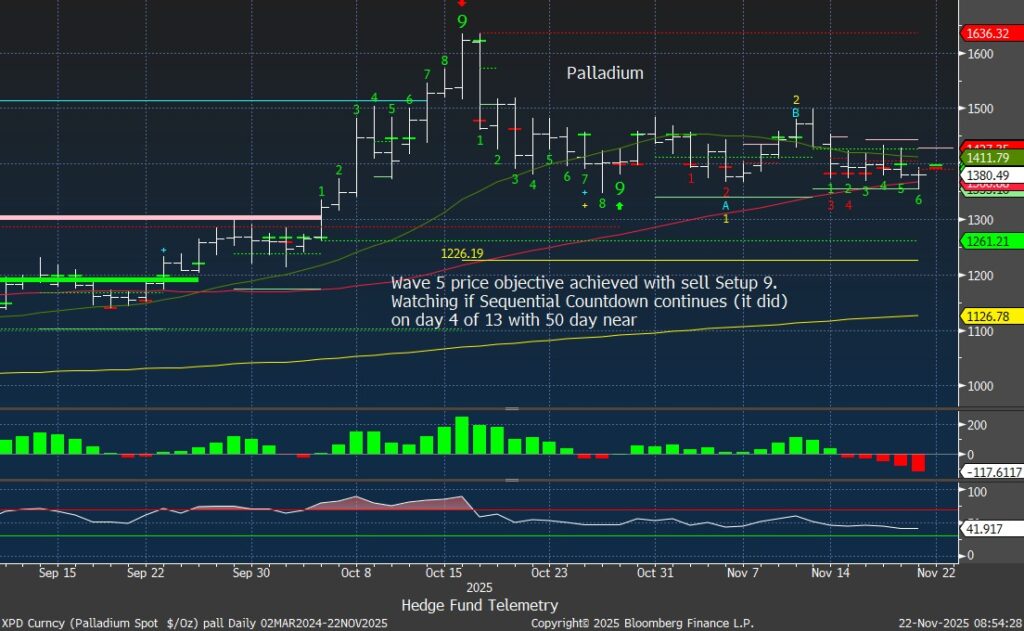The image size is (1024, 631).
Task: Click the cyan wave A label
Action: 726,205
